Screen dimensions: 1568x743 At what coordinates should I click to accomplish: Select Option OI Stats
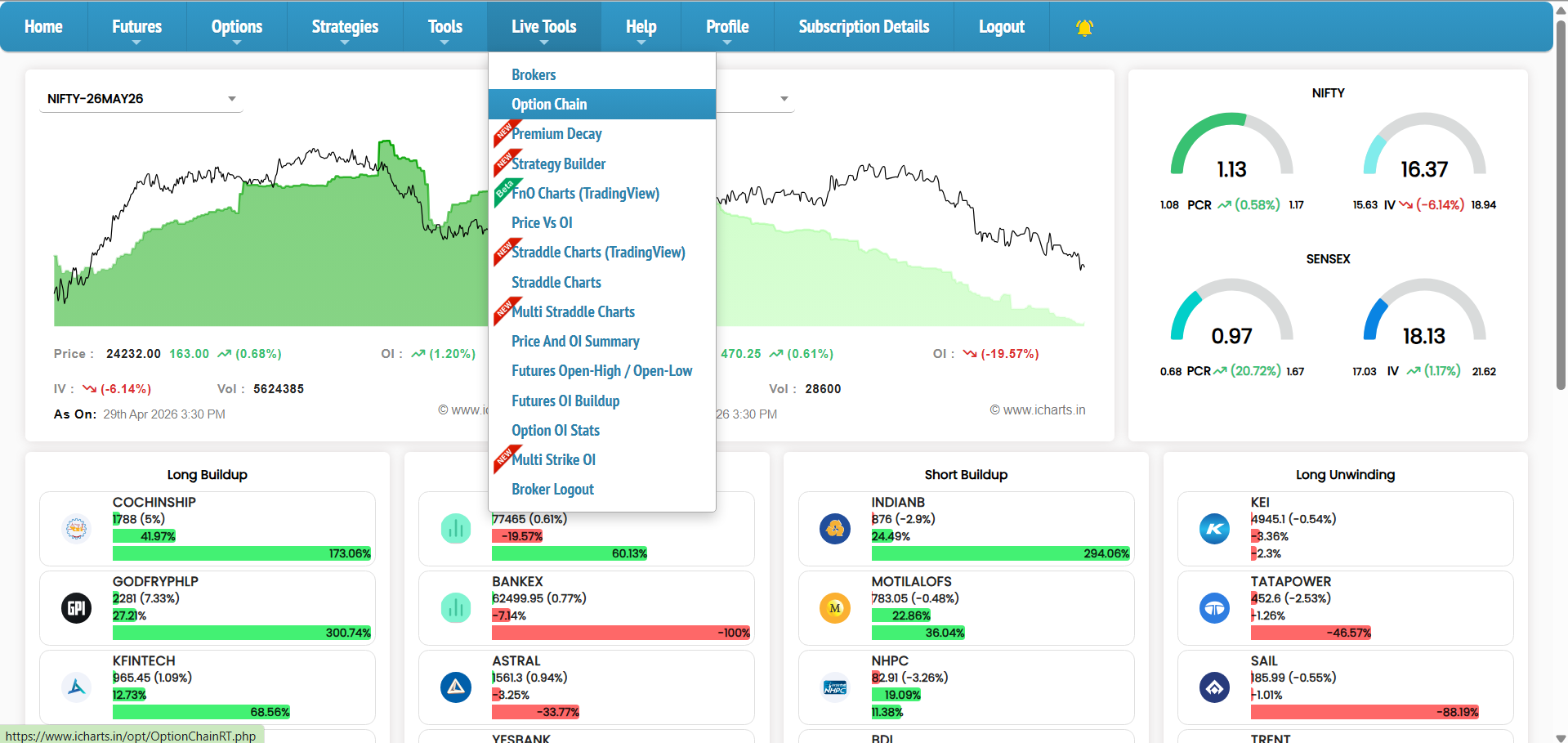602,430
